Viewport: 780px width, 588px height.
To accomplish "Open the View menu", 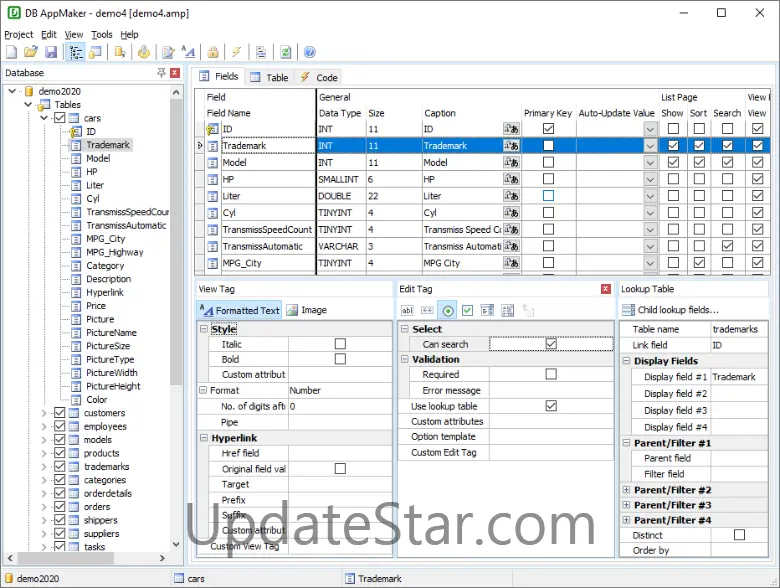I will (x=74, y=34).
